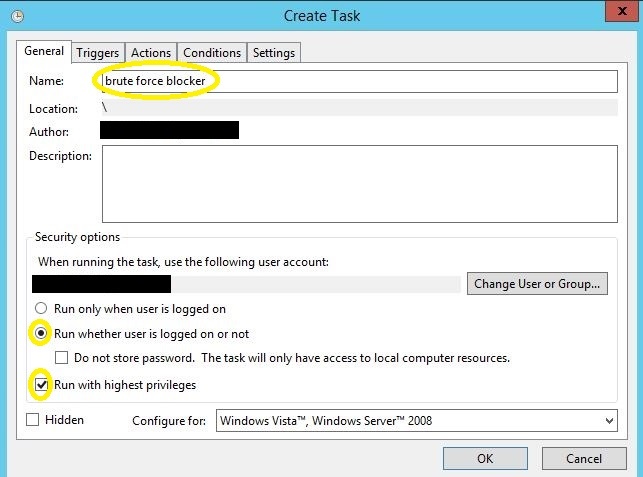Image resolution: width=643 pixels, height=477 pixels.
Task: Select Run only when user is logged on
Action: coord(41,309)
